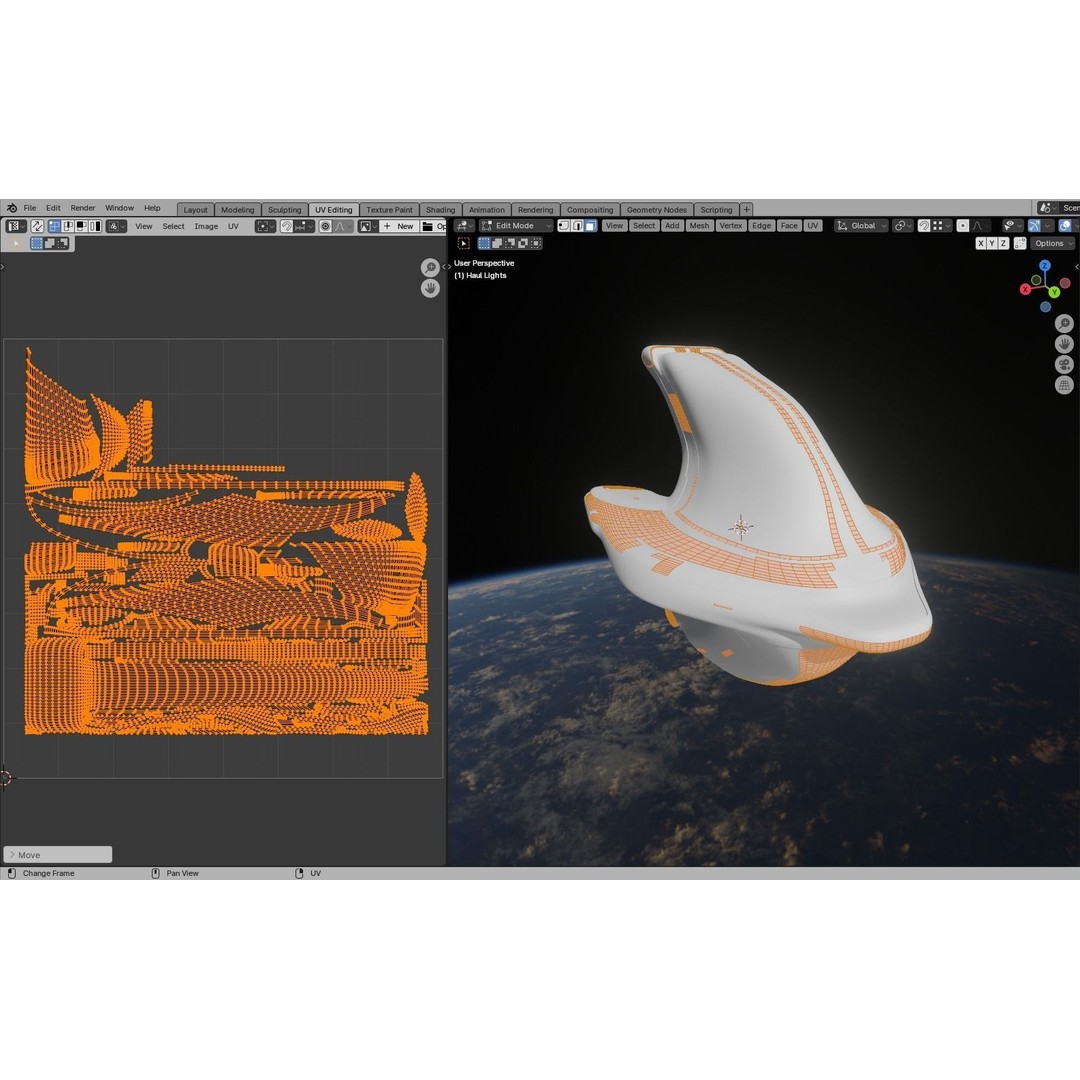The image size is (1080, 1080).
Task: Set UV select mode to new selection
Action: (37, 243)
